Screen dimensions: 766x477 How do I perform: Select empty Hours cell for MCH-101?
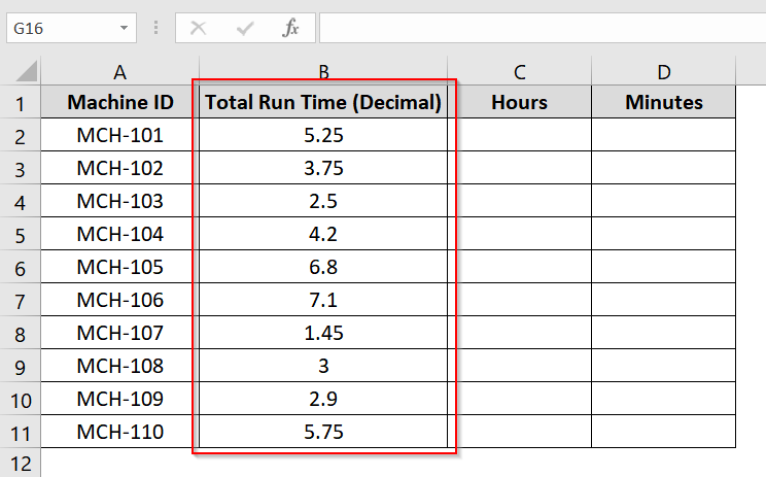519,135
